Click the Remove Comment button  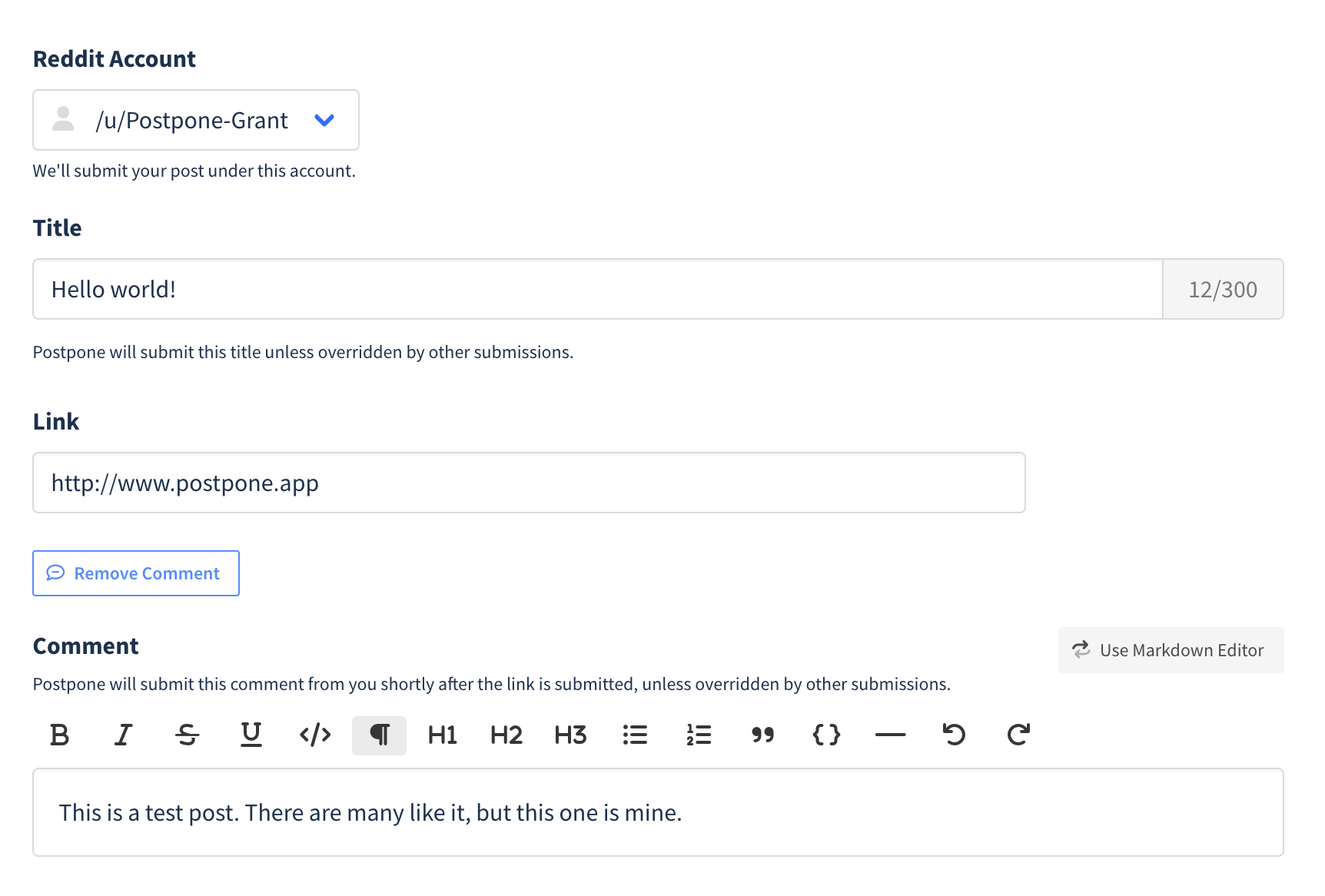point(136,573)
